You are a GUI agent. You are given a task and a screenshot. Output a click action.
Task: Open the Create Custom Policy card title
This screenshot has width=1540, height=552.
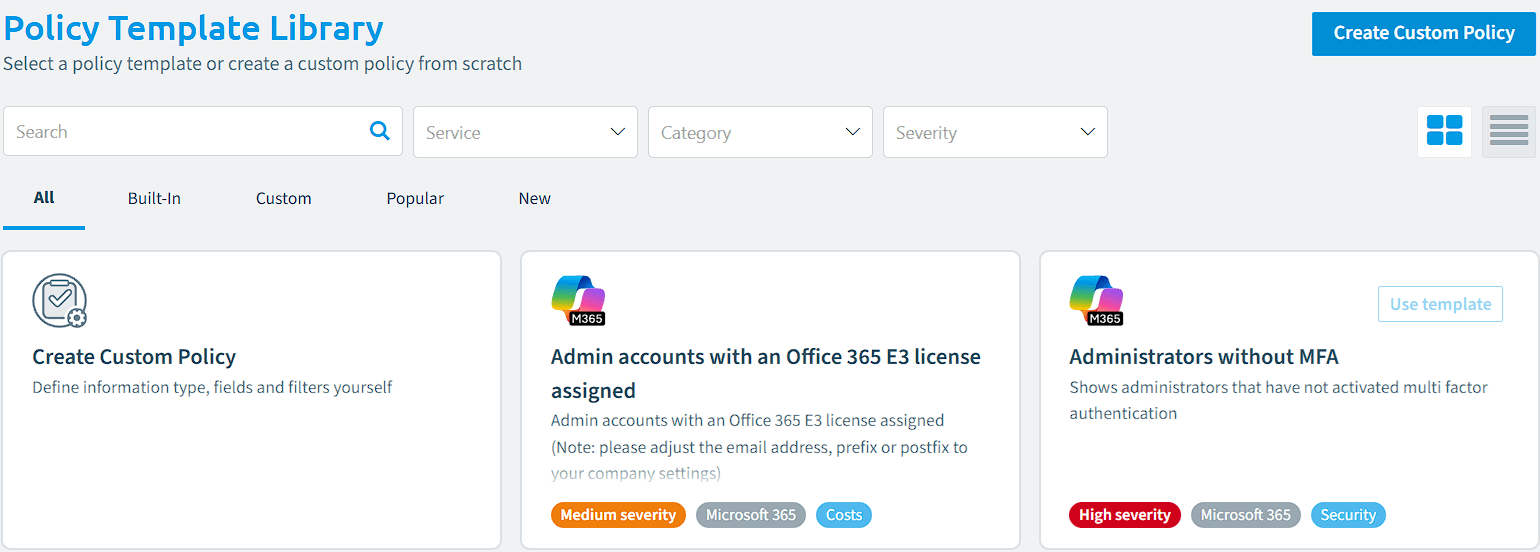[134, 356]
